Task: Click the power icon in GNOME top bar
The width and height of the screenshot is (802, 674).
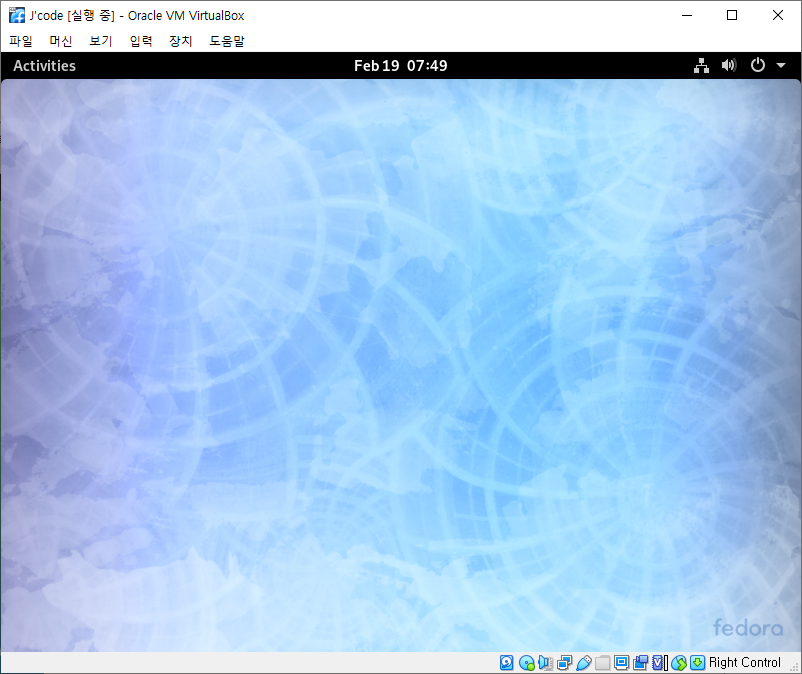Action: click(x=758, y=65)
